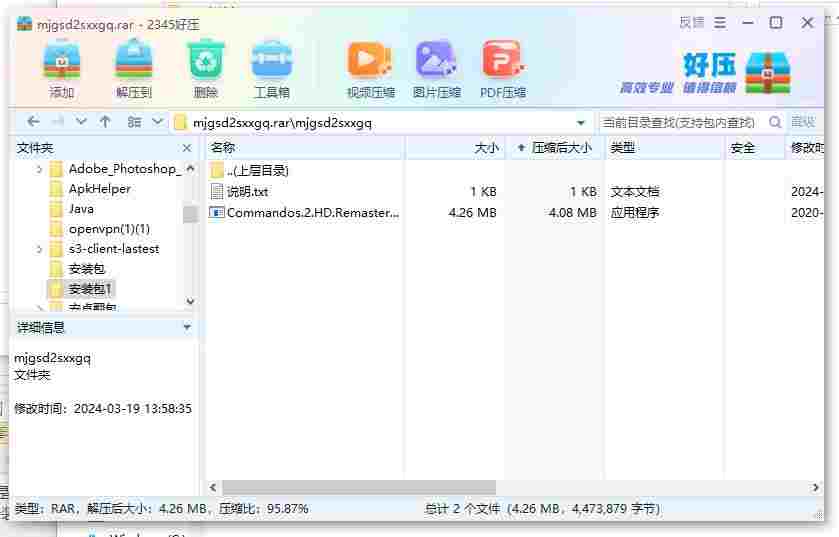The image size is (839, 537).
Task: Go back with the left arrow
Action: click(33, 122)
